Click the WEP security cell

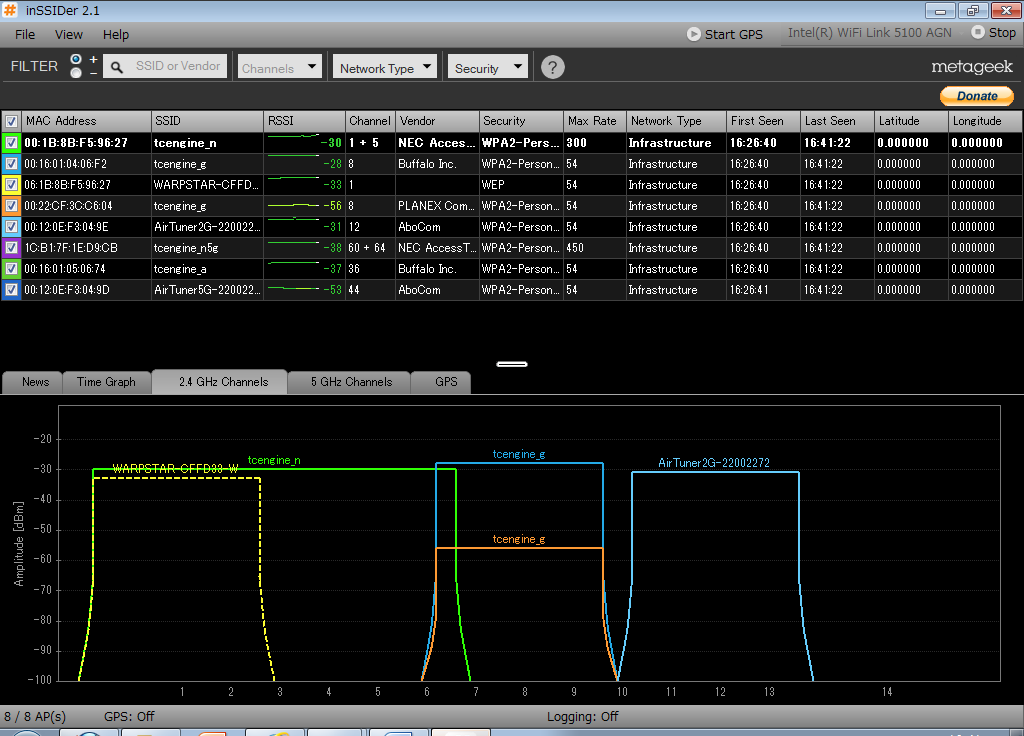point(521,185)
